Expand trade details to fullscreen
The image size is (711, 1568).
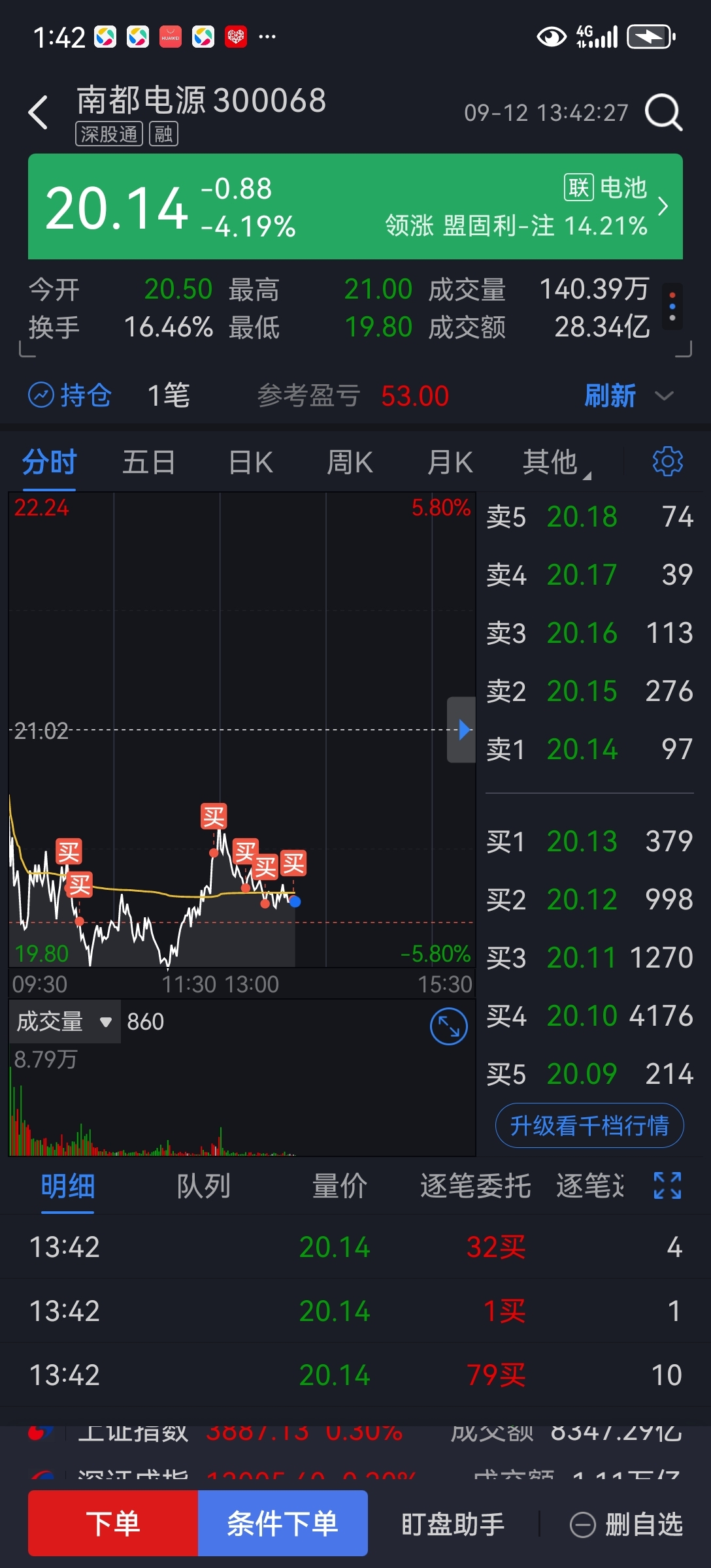click(668, 1185)
